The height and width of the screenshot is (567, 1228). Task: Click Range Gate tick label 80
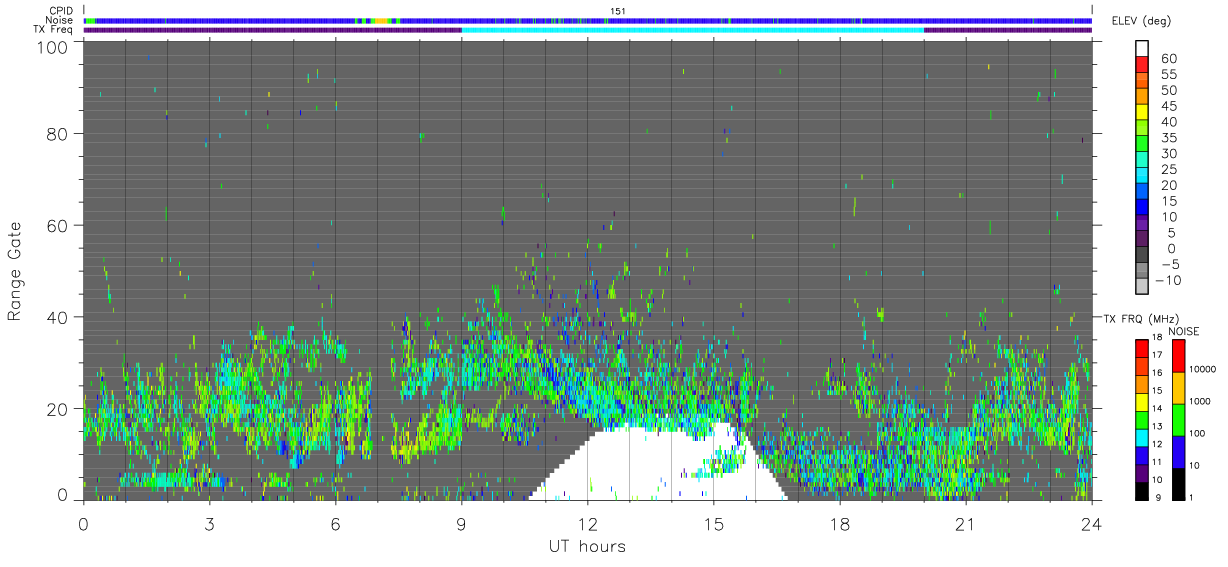point(58,133)
